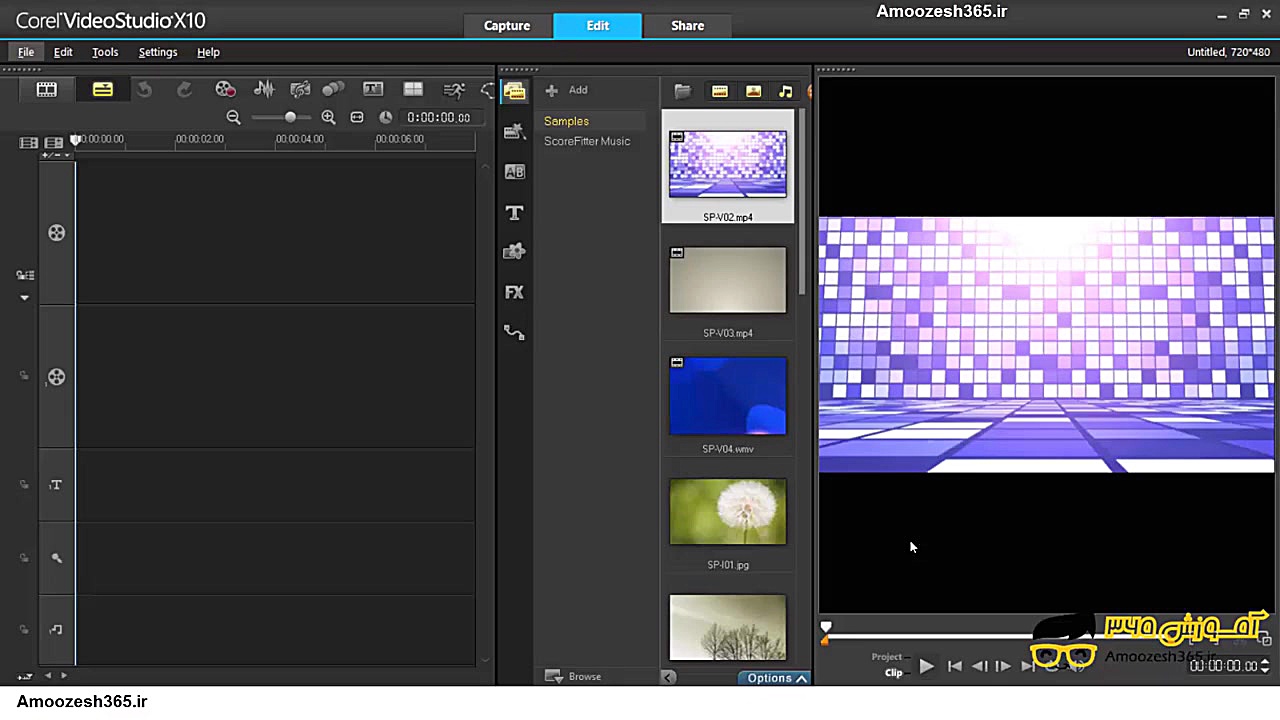Toggle videos visibility in library

[x=719, y=91]
